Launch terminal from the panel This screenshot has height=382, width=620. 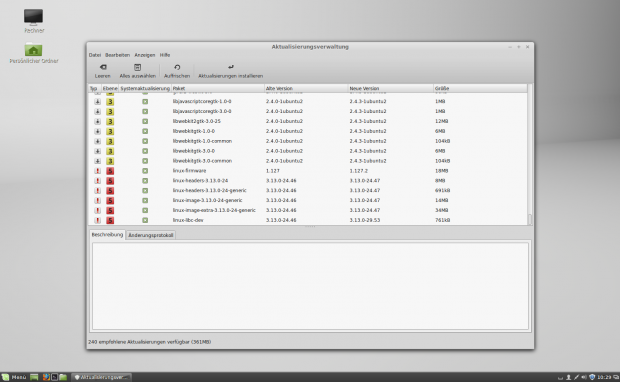(x=55, y=377)
